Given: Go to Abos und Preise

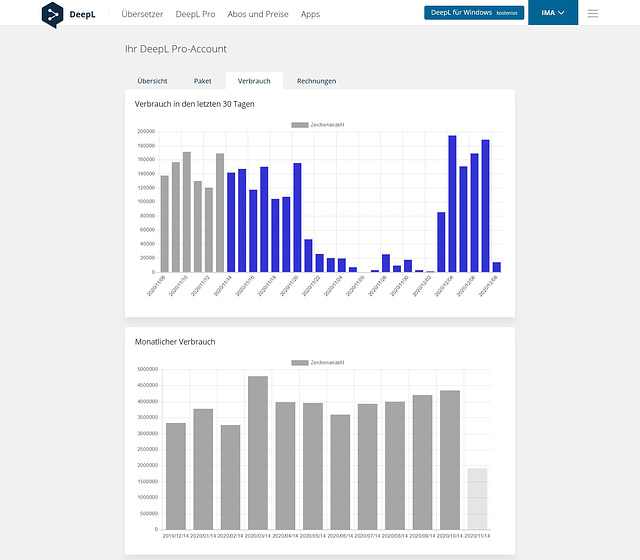Looking at the screenshot, I should tap(258, 14).
